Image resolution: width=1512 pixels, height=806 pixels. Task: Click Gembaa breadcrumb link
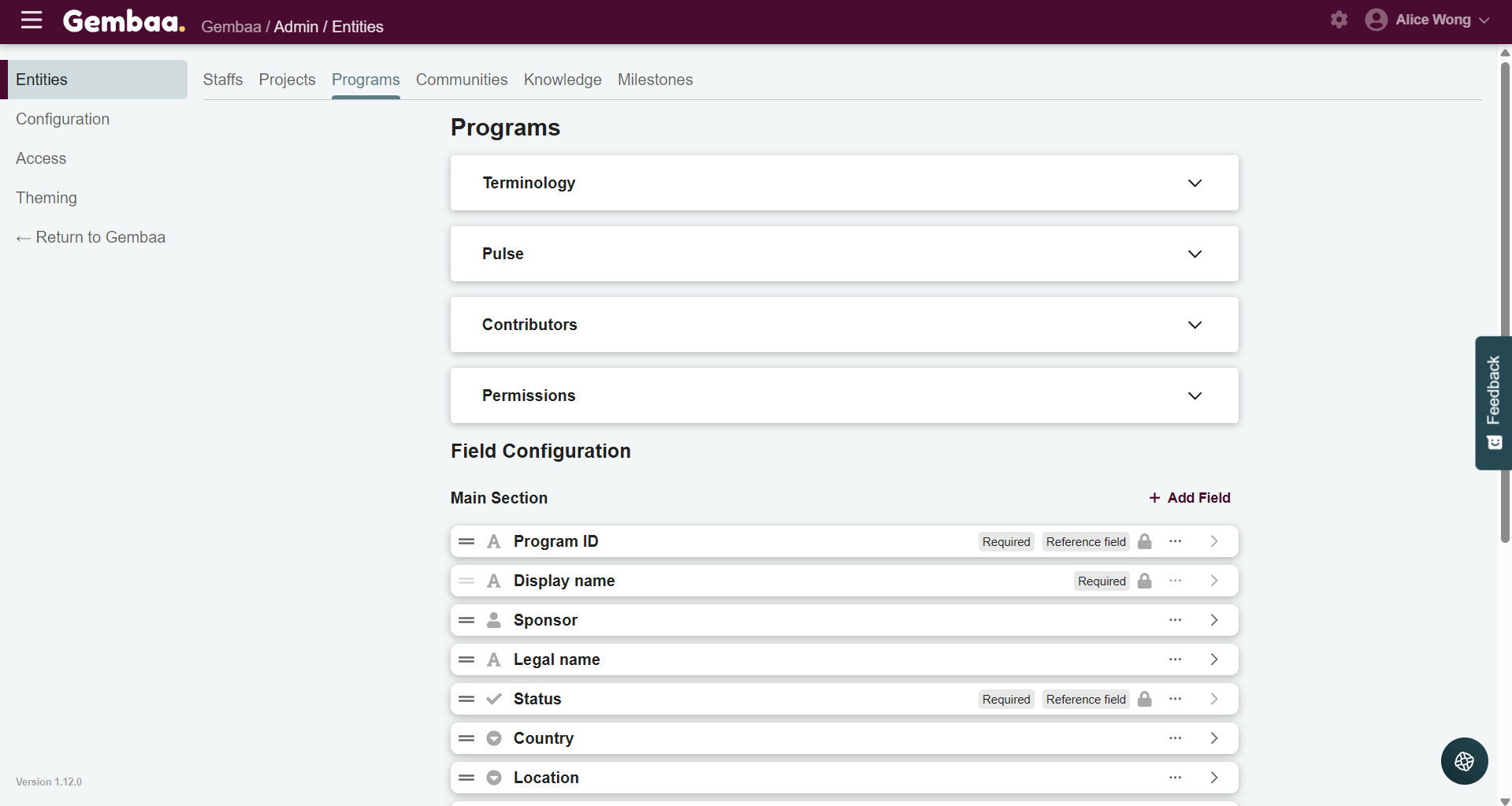(231, 27)
